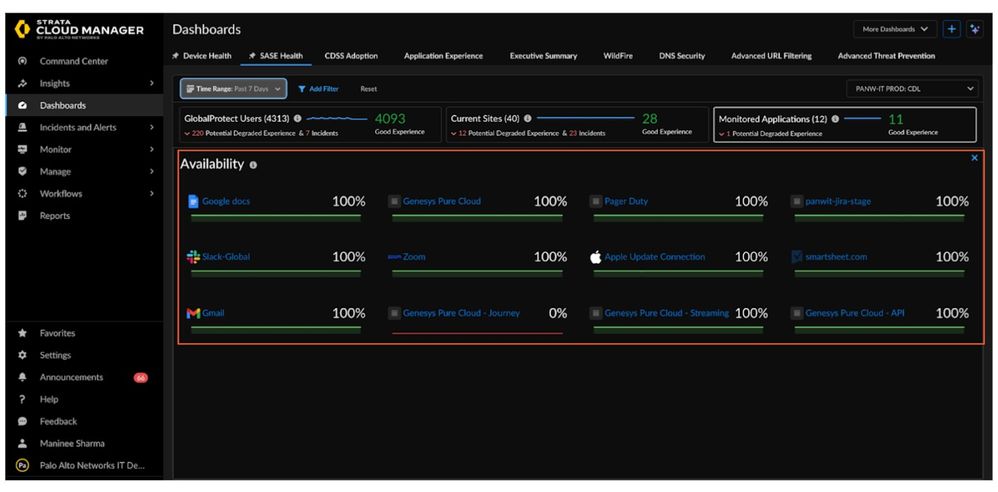Image resolution: width=998 pixels, height=492 pixels.
Task: Expand Current Sites degraded experience chevron
Action: [454, 134]
